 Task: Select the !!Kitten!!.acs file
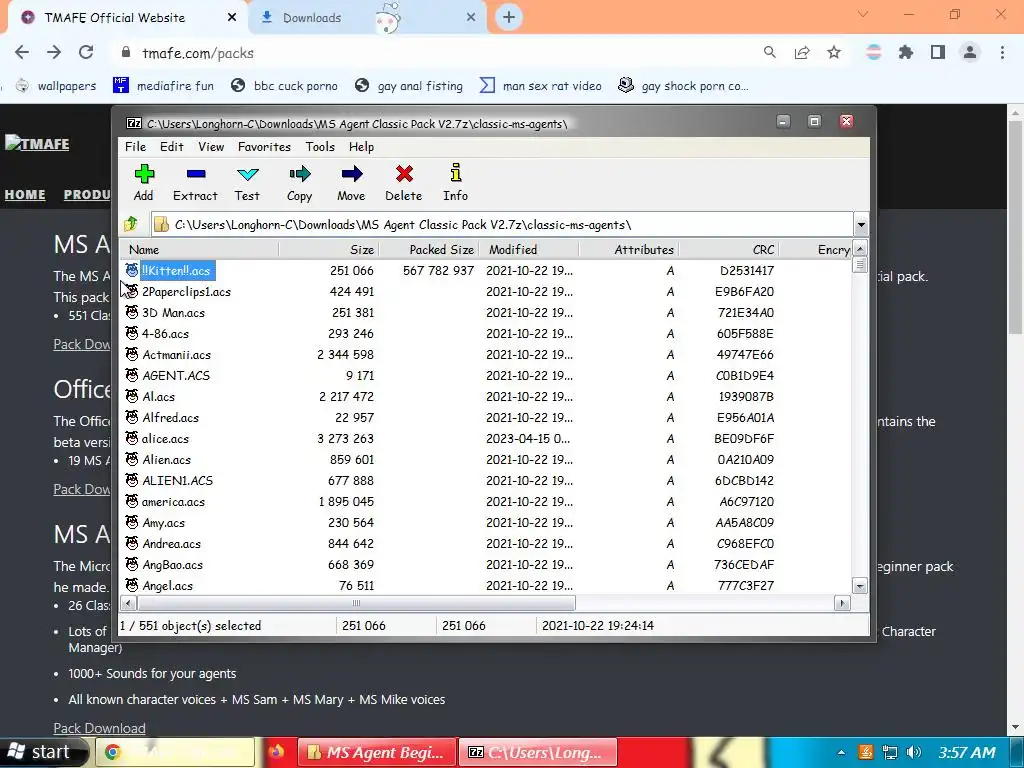pos(176,270)
